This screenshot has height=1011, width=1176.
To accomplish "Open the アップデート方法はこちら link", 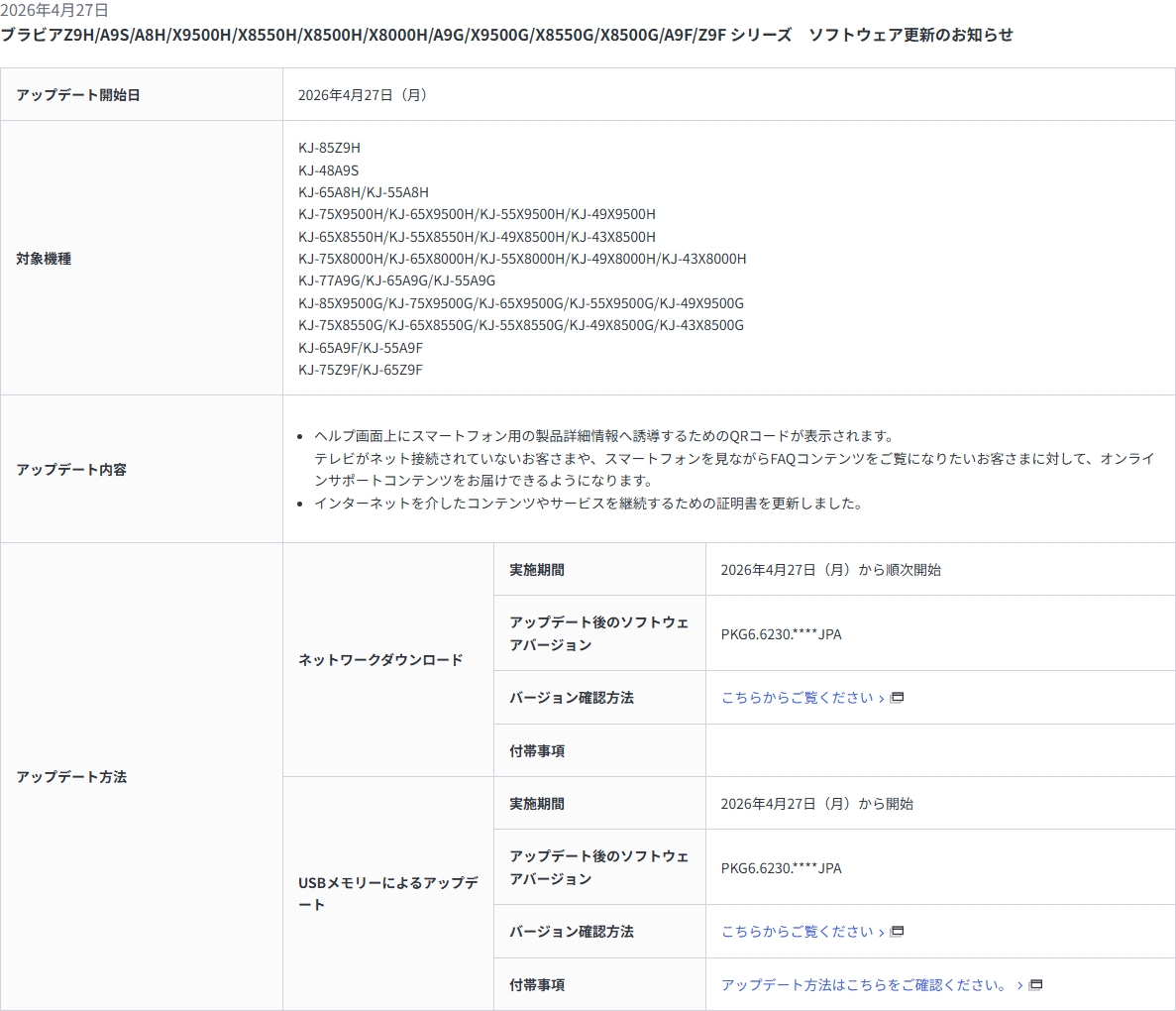I will tap(864, 985).
